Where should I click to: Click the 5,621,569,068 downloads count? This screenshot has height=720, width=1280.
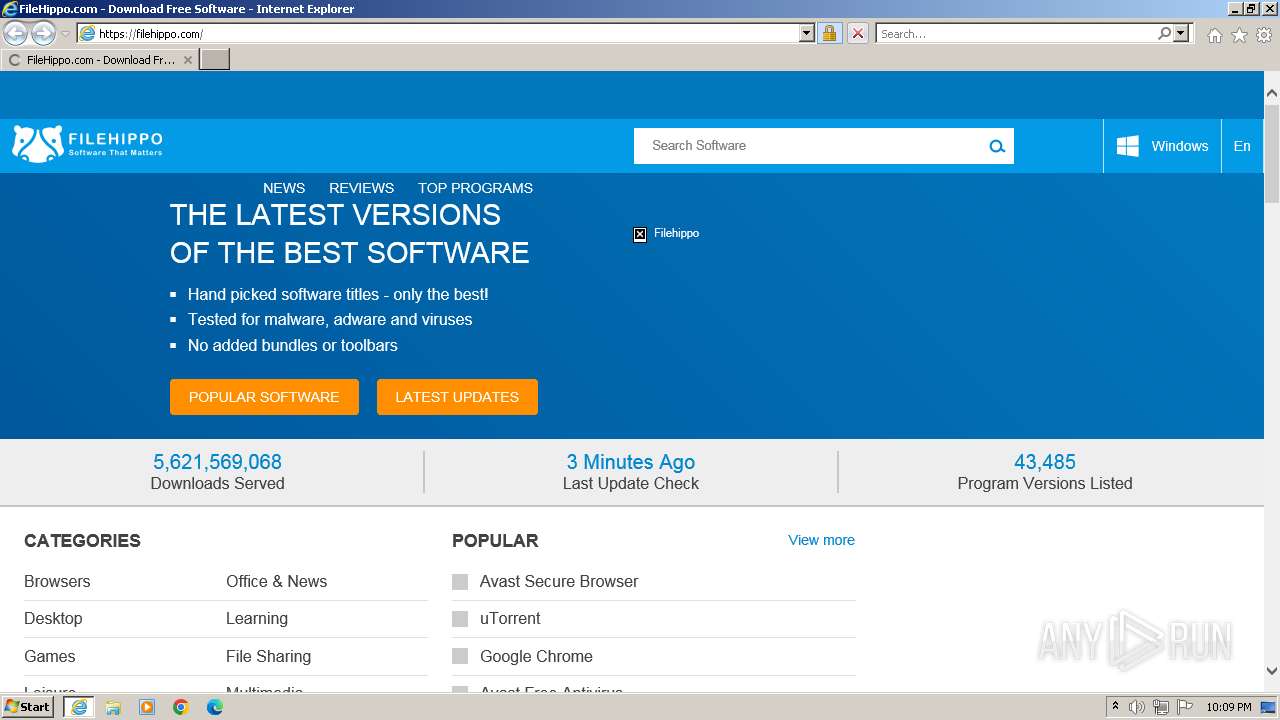tap(217, 462)
